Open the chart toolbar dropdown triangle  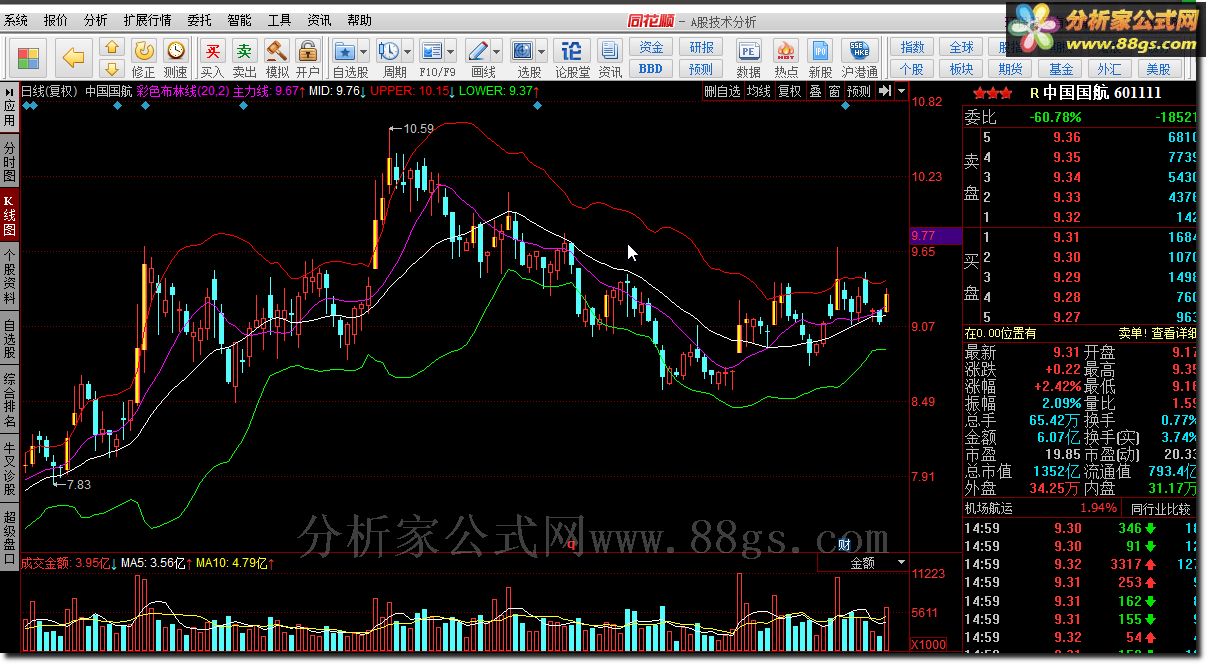(x=902, y=91)
